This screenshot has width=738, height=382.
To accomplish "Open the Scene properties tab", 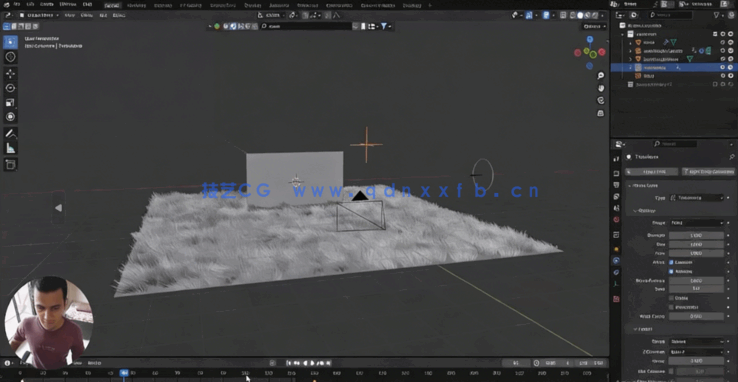I will 617,208.
